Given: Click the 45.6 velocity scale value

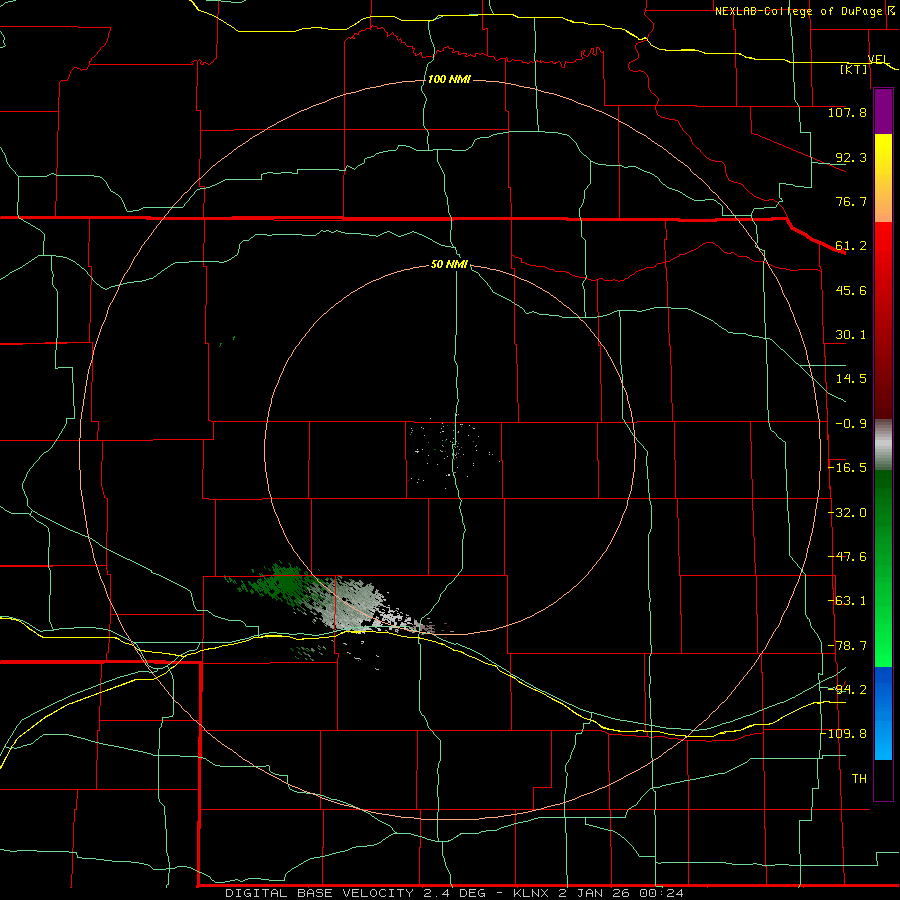Looking at the screenshot, I should 851,290.
